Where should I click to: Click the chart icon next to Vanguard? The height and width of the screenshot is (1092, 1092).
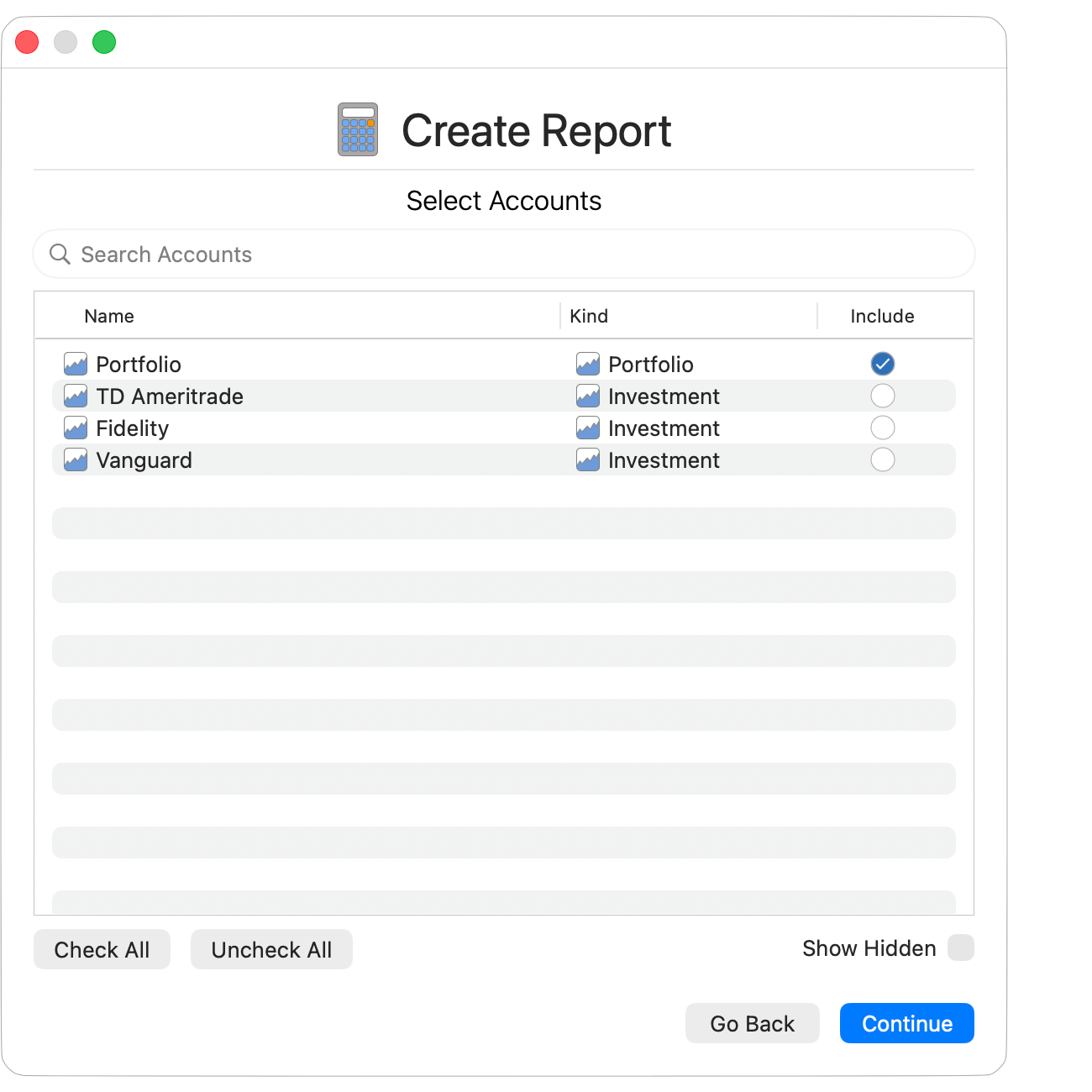coord(75,459)
